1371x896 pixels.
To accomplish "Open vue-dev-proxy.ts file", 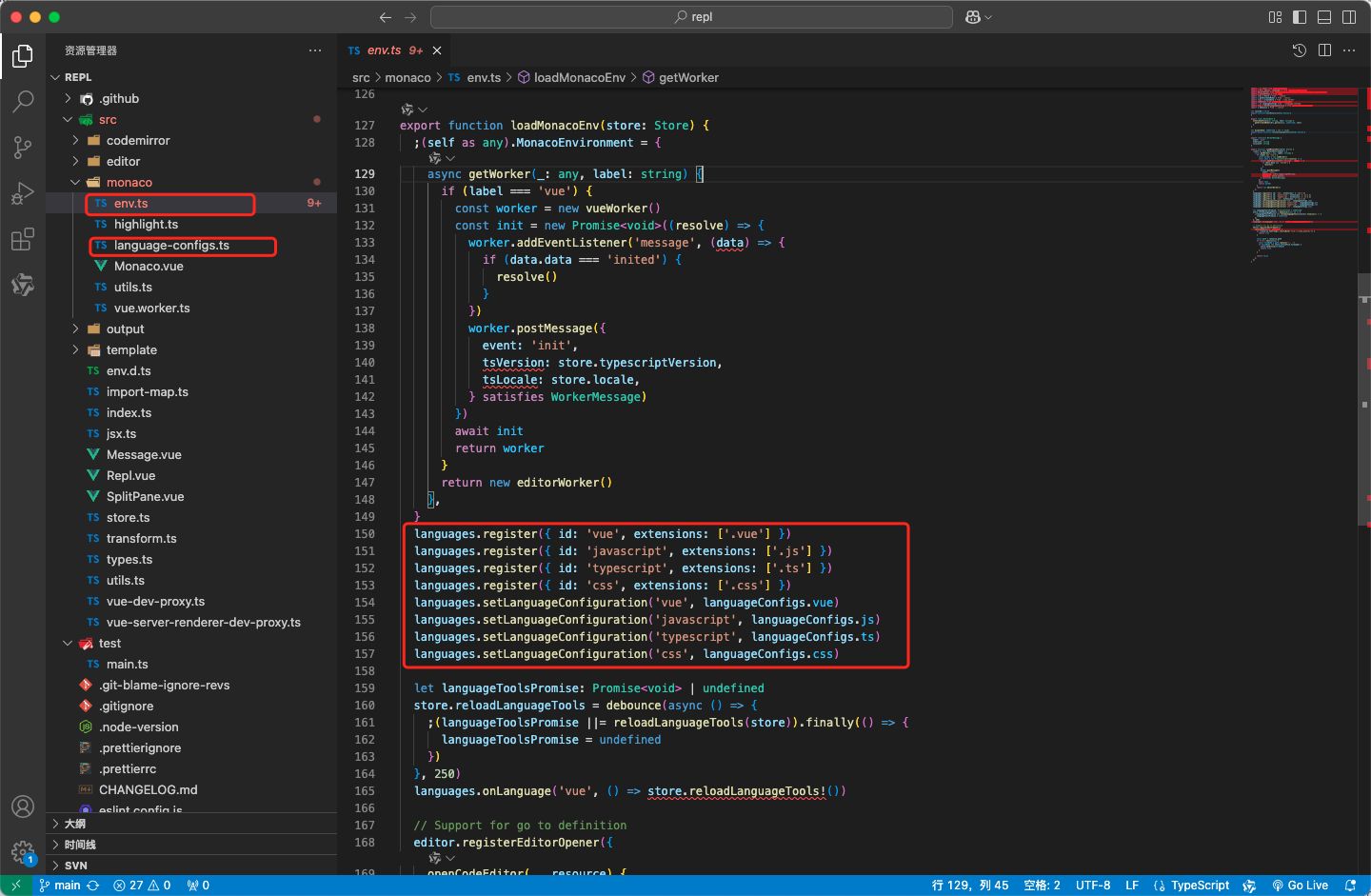I will click(x=191, y=601).
